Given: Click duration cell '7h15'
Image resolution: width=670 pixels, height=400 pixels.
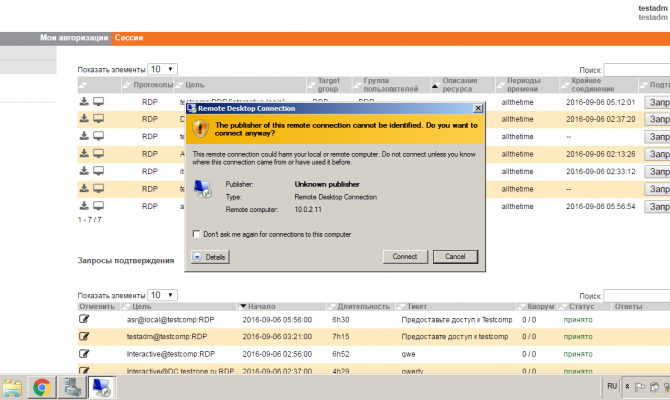Looking at the screenshot, I should click(341, 337).
